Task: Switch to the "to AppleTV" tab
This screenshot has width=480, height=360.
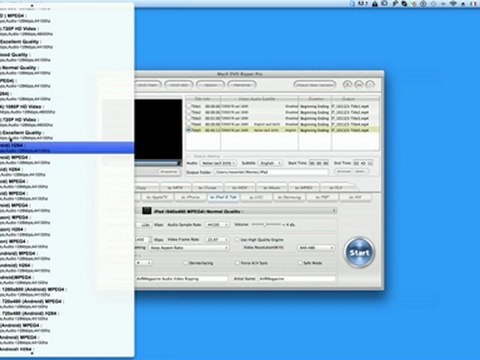Action: pyautogui.click(x=157, y=197)
